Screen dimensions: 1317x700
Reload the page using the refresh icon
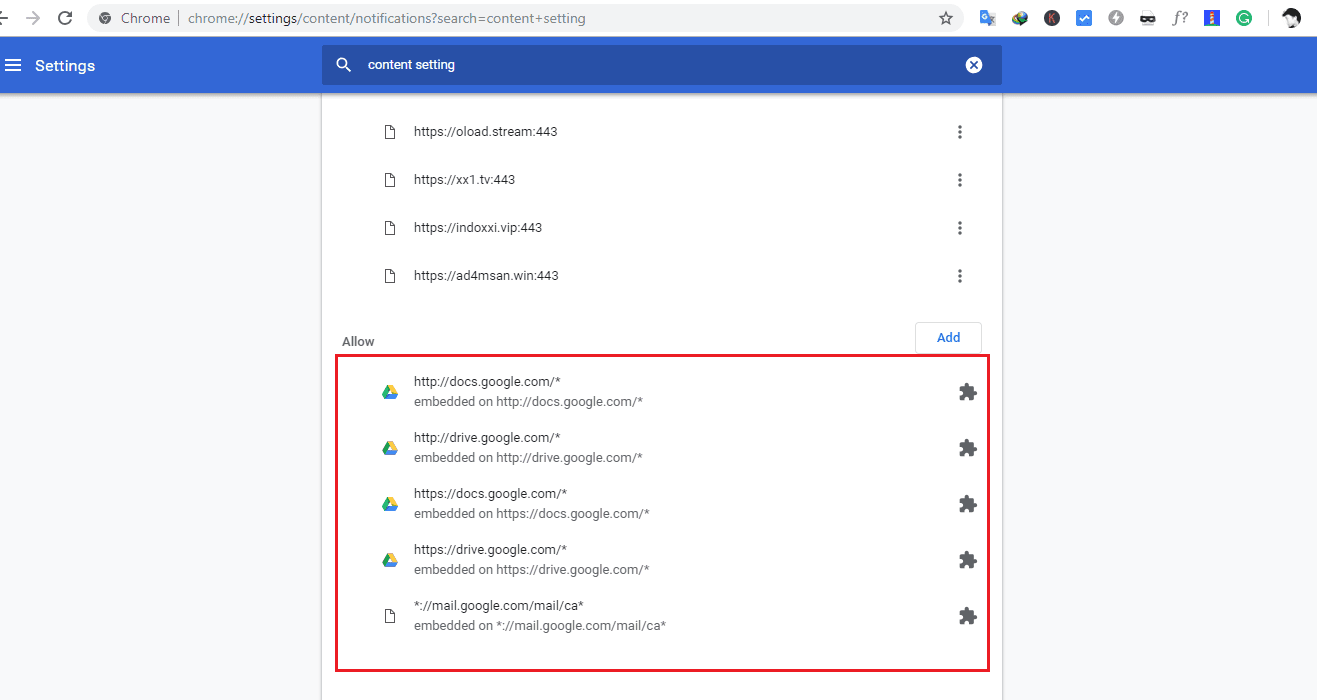coord(65,18)
